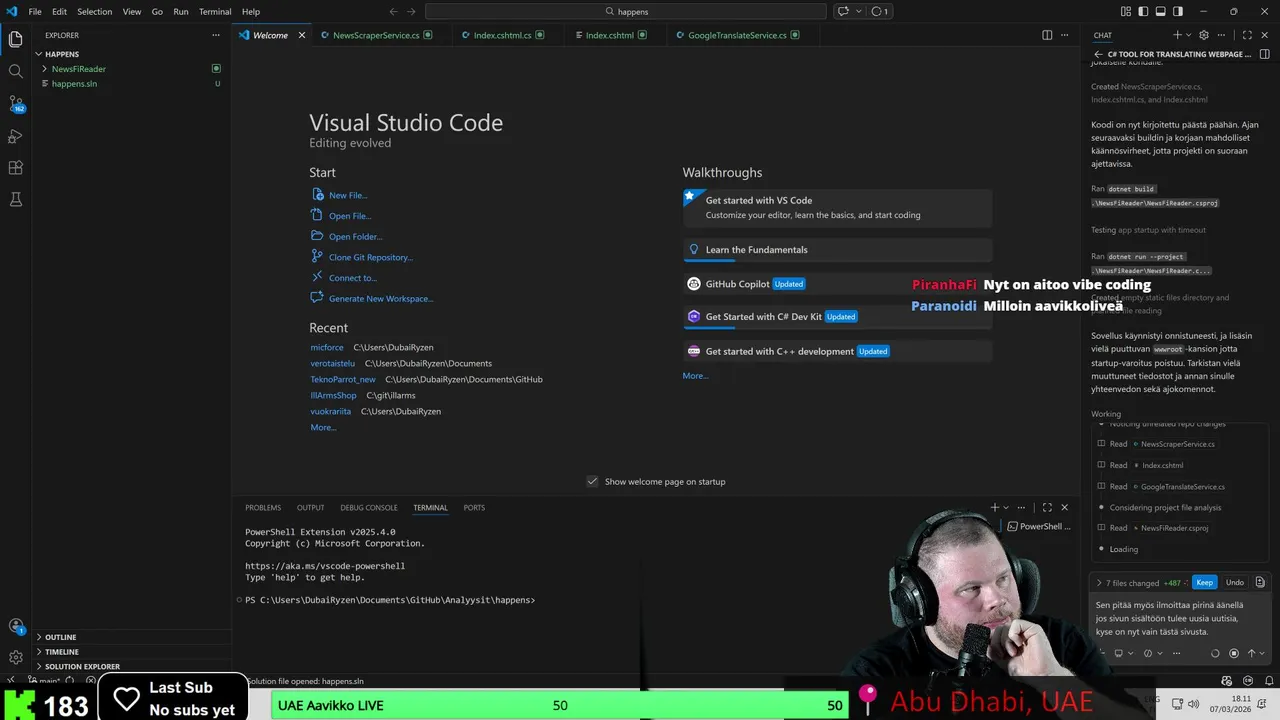1280x720 pixels.
Task: Click the command center search box
Action: coord(626,11)
